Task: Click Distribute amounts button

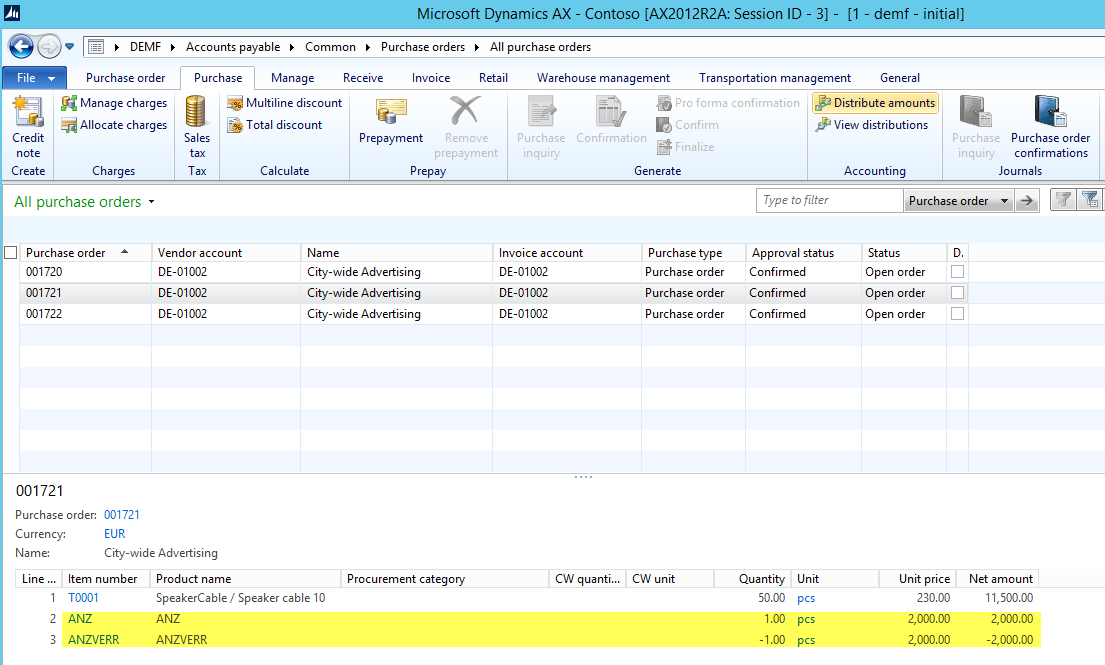Action: click(x=875, y=103)
